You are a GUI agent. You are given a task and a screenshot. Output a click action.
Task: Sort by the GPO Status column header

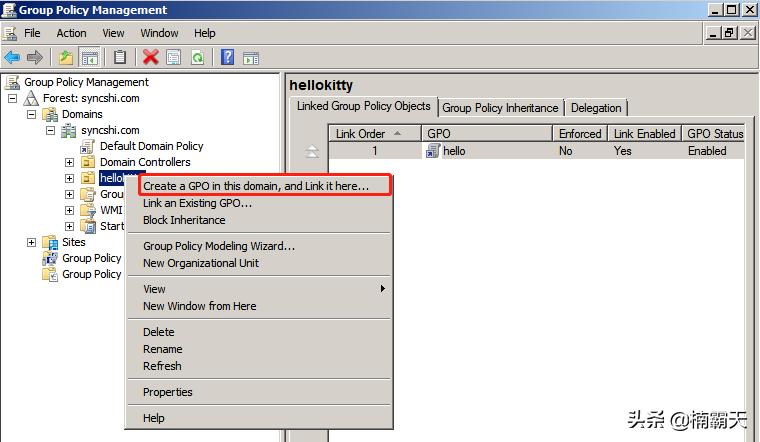[713, 134]
